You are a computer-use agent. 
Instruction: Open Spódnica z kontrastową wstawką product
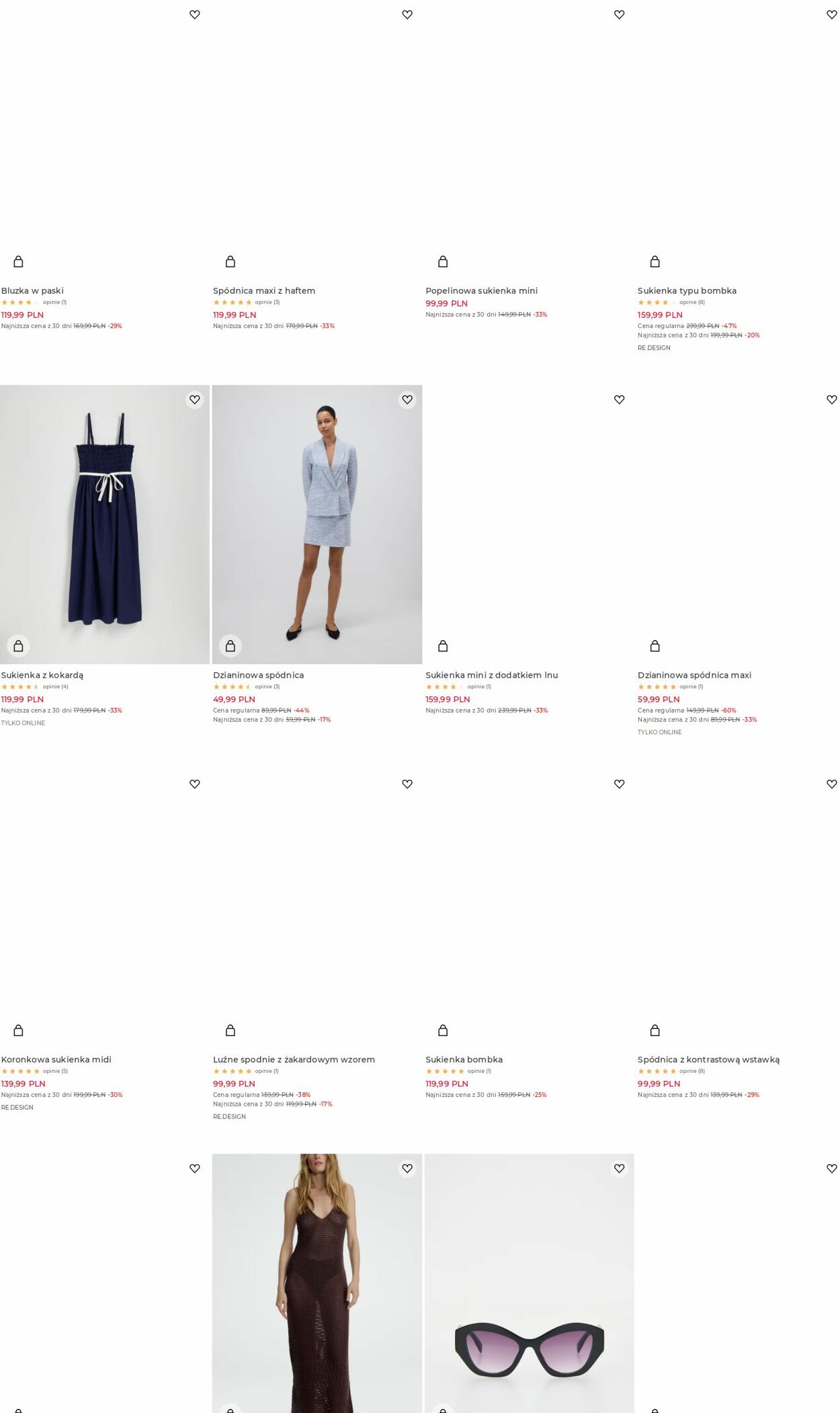tap(708, 1059)
